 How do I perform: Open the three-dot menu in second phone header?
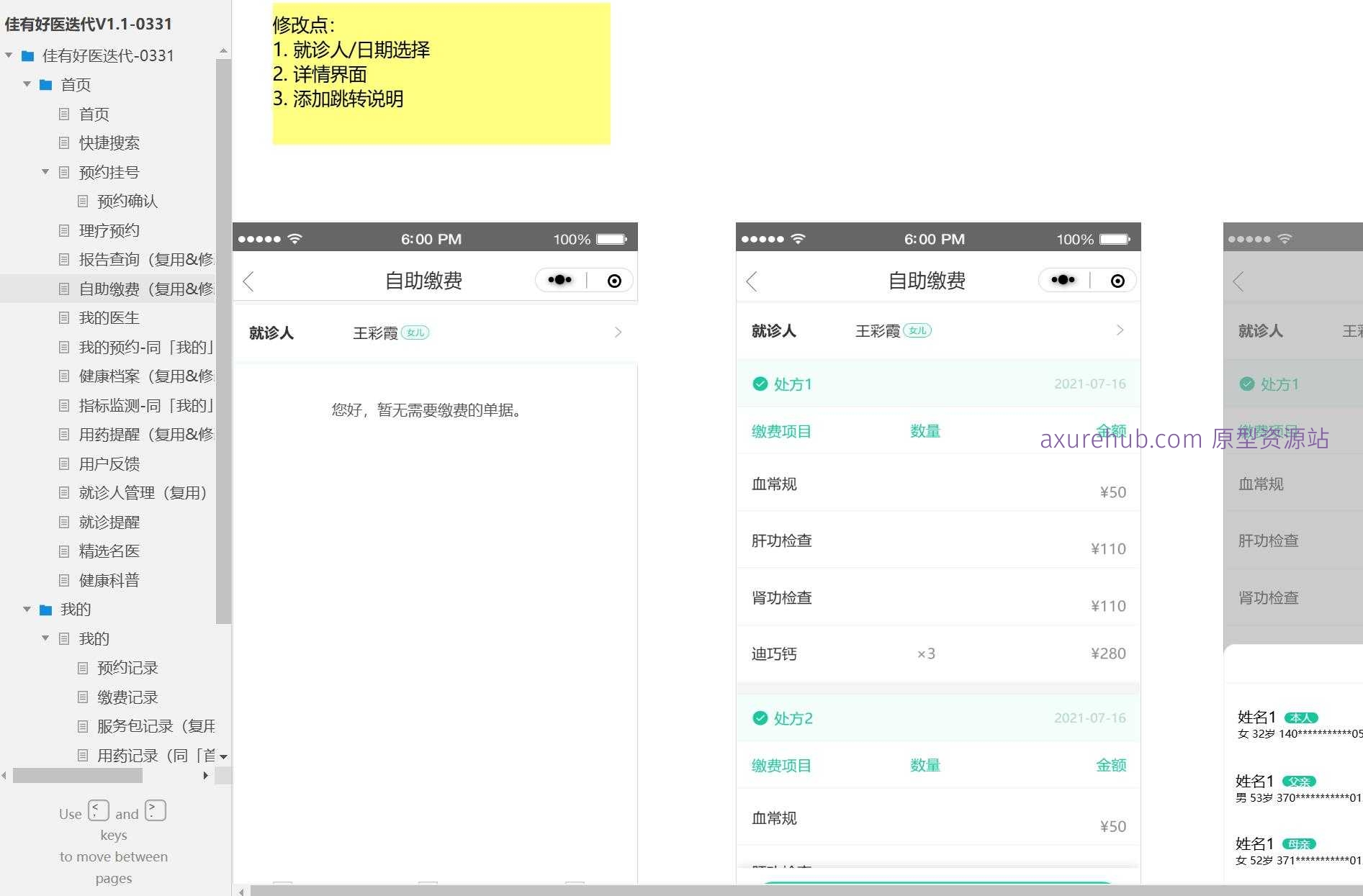point(1063,280)
